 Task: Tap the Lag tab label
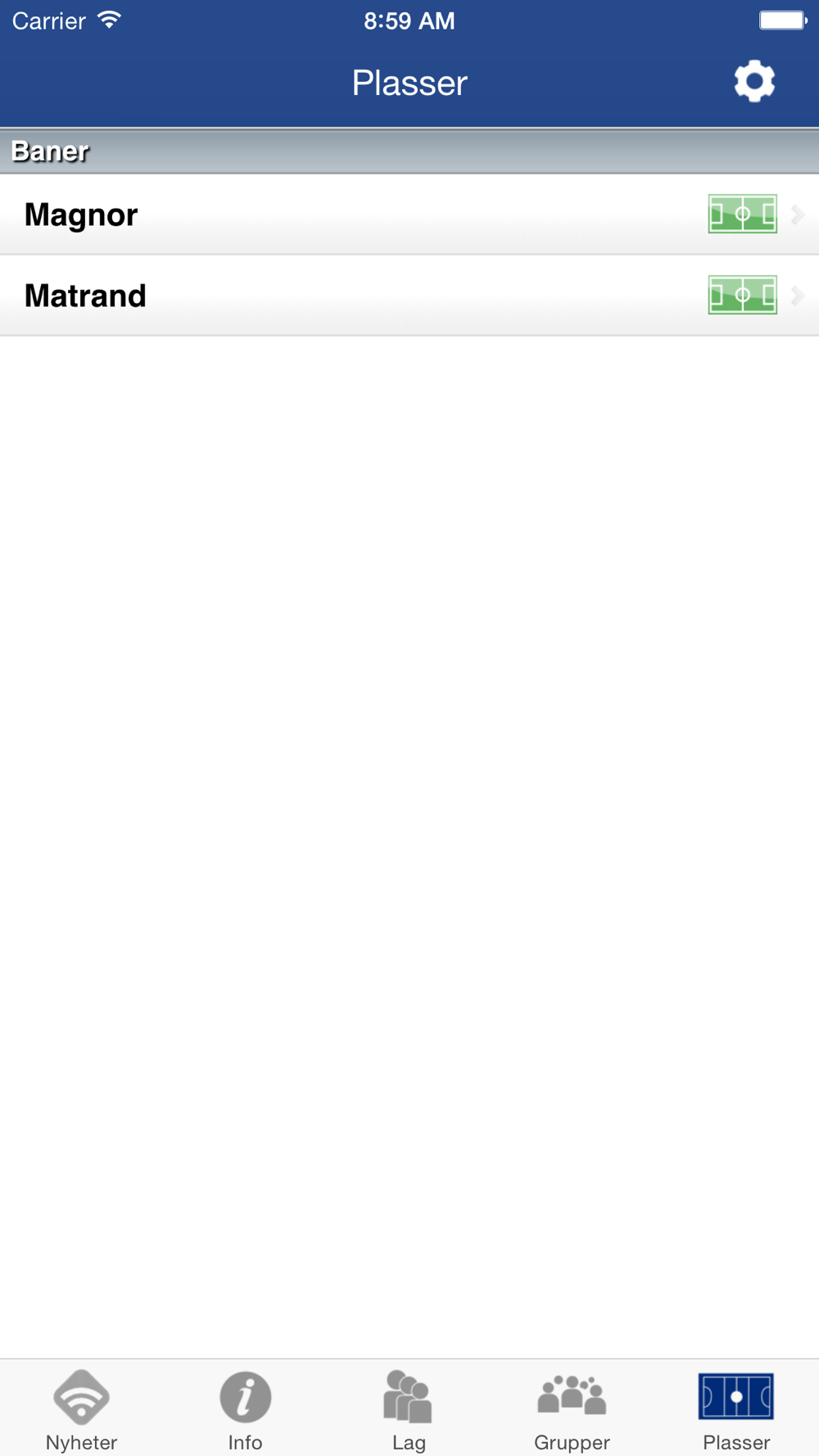[x=409, y=1442]
